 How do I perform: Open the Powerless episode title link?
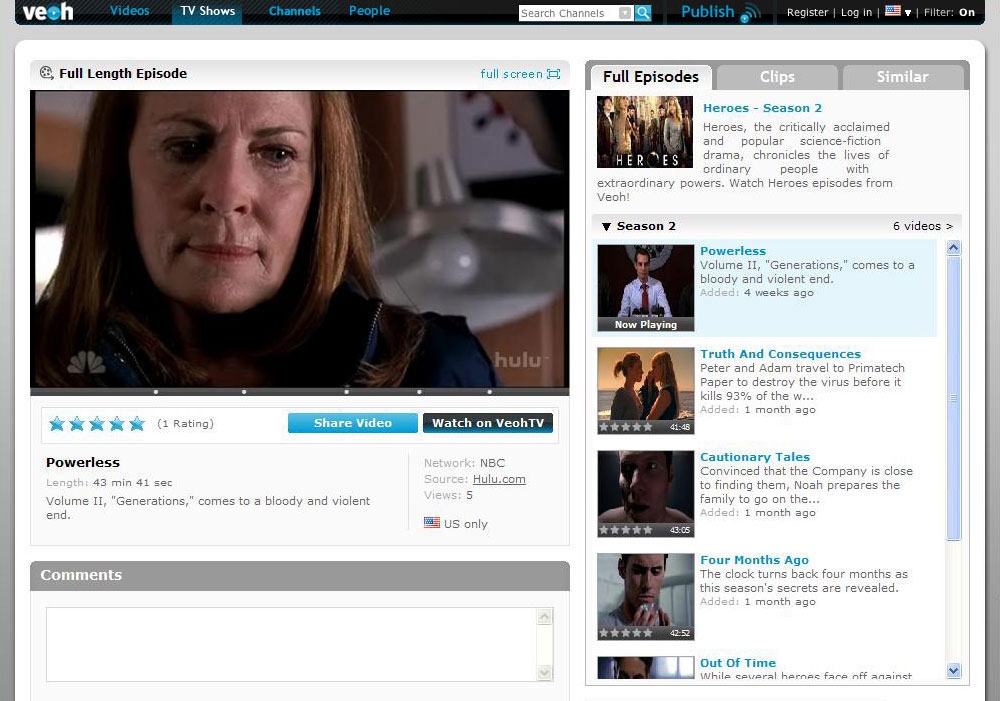tap(733, 251)
